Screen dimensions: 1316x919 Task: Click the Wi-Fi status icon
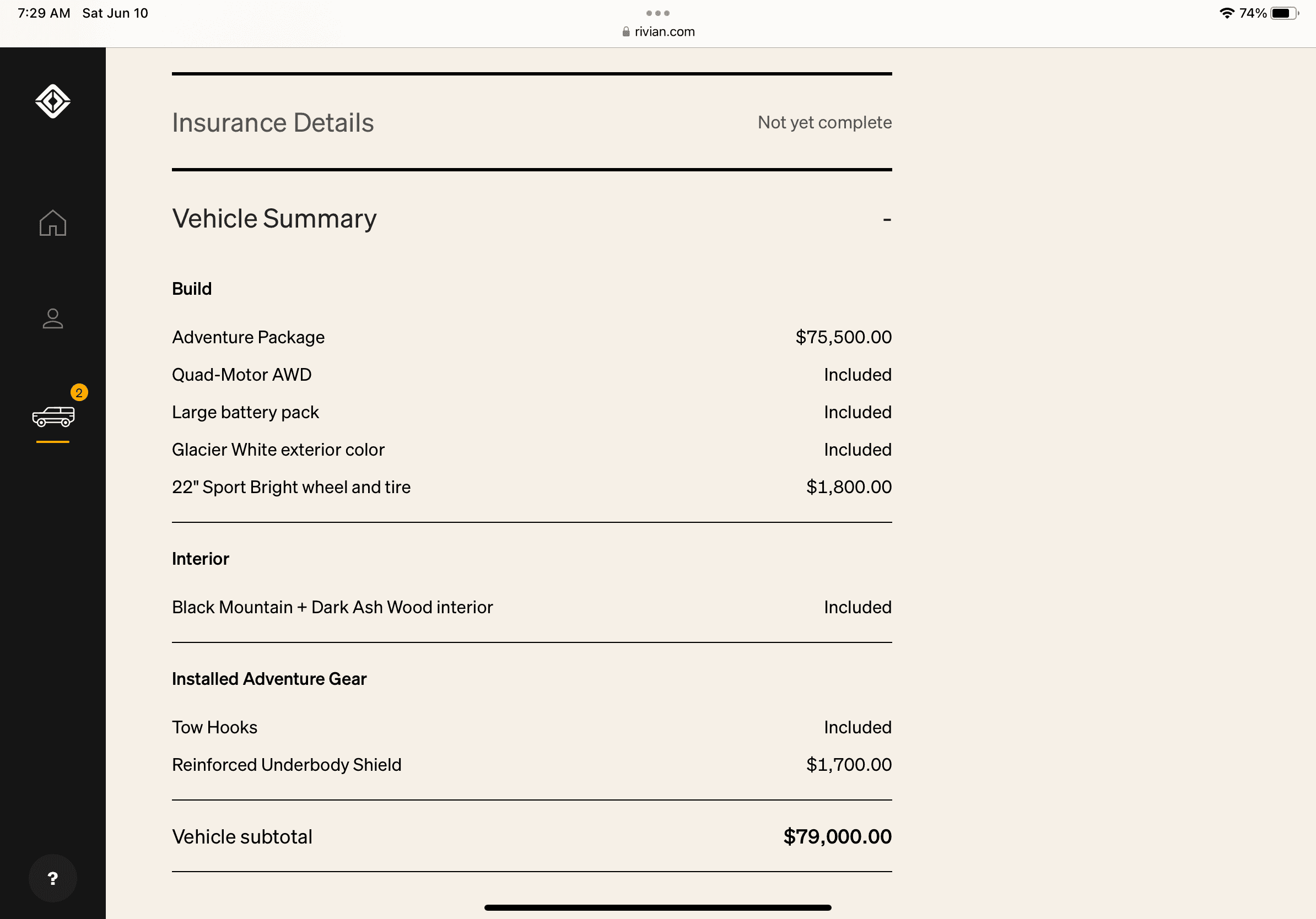tap(1227, 13)
